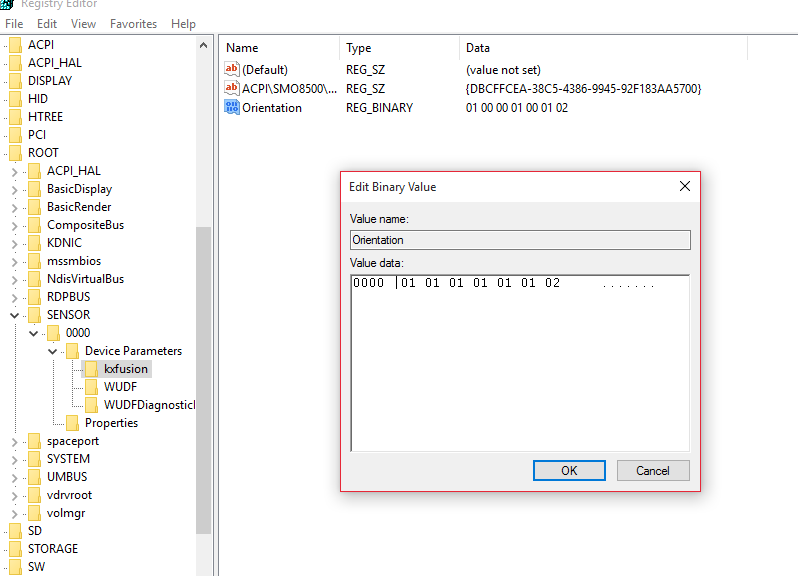This screenshot has height=576, width=798.
Task: Click the BasicRender folder icon
Action: click(x=35, y=207)
